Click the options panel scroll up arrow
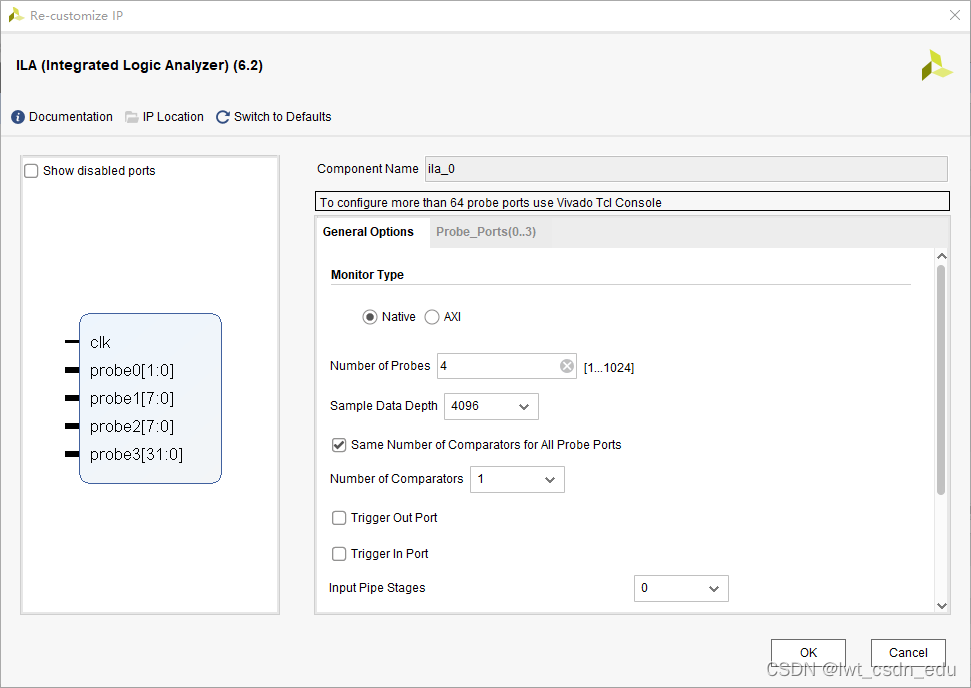This screenshot has width=971, height=688. [942, 256]
